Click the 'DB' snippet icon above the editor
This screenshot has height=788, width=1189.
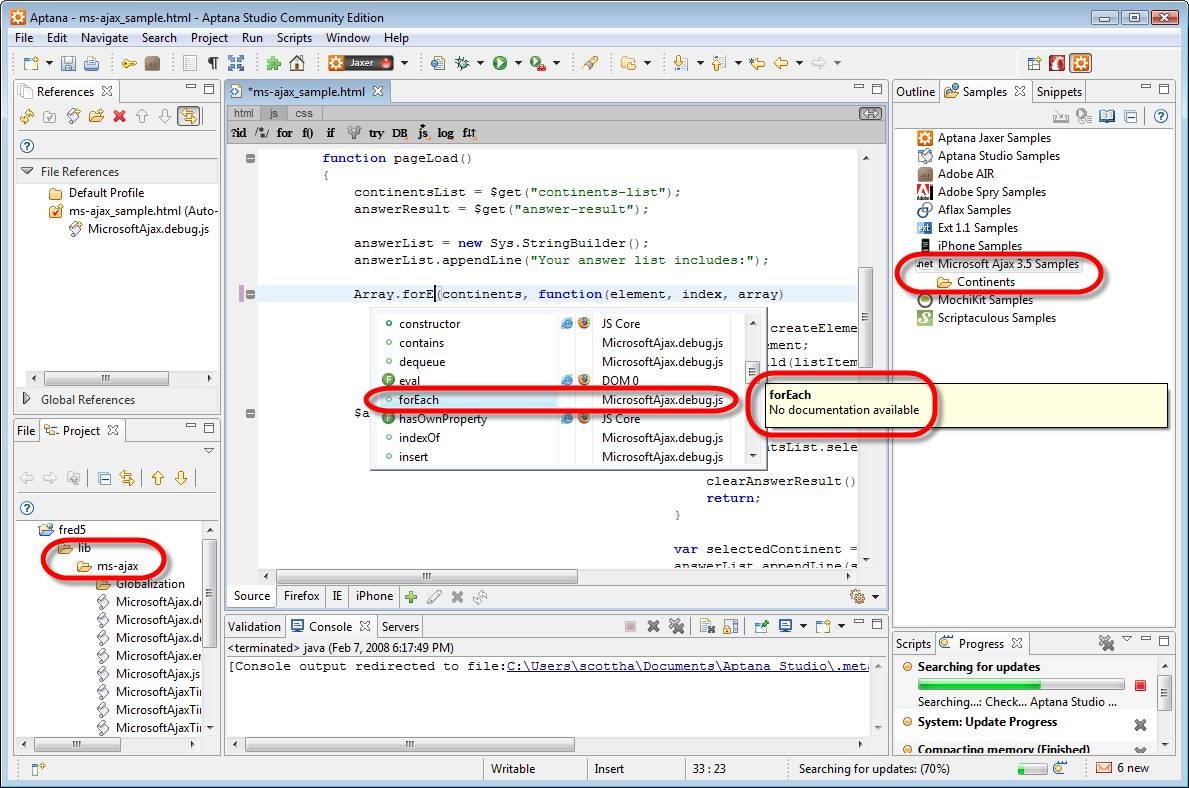point(399,133)
